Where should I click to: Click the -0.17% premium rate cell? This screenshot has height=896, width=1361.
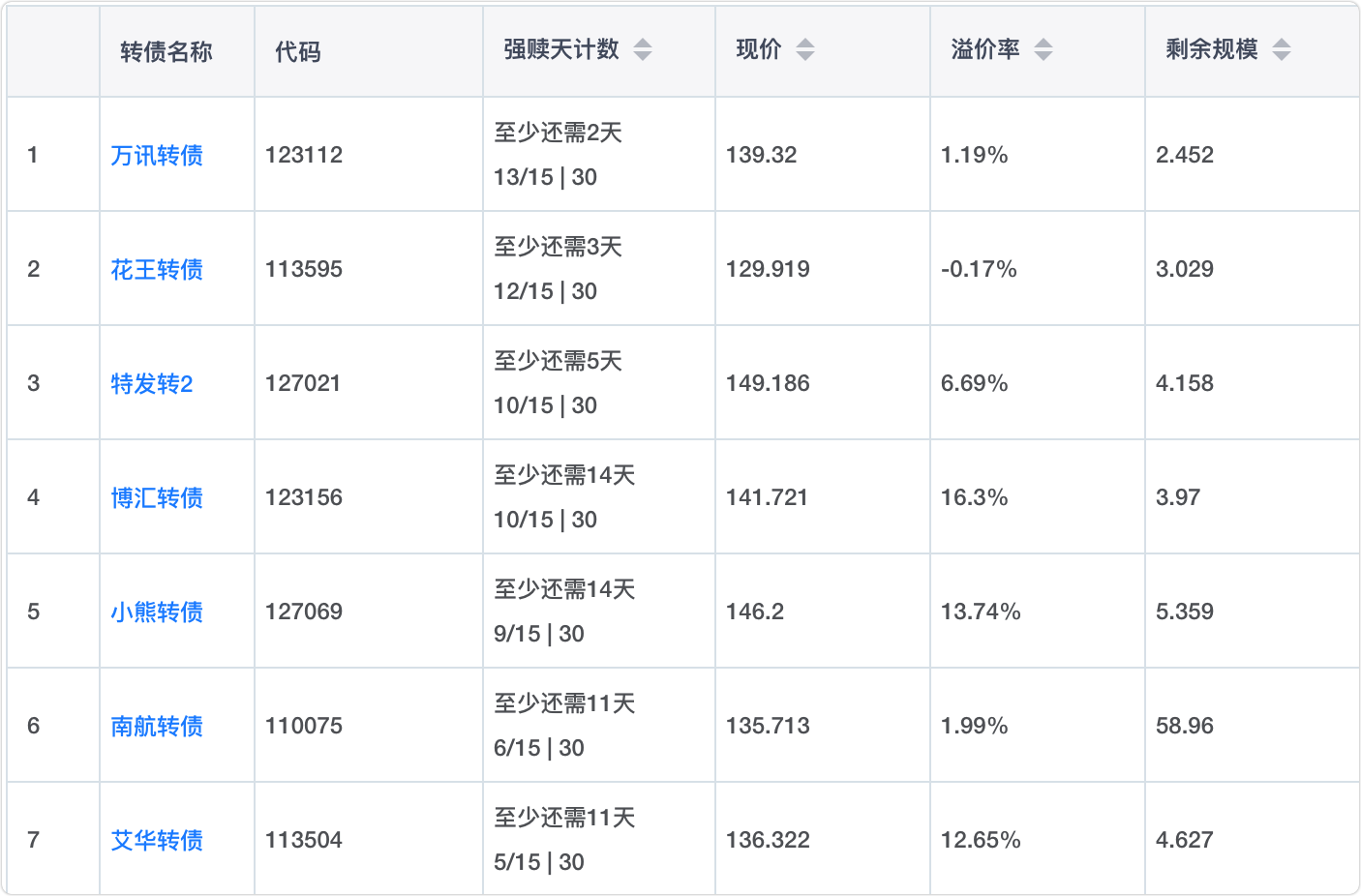point(979,269)
